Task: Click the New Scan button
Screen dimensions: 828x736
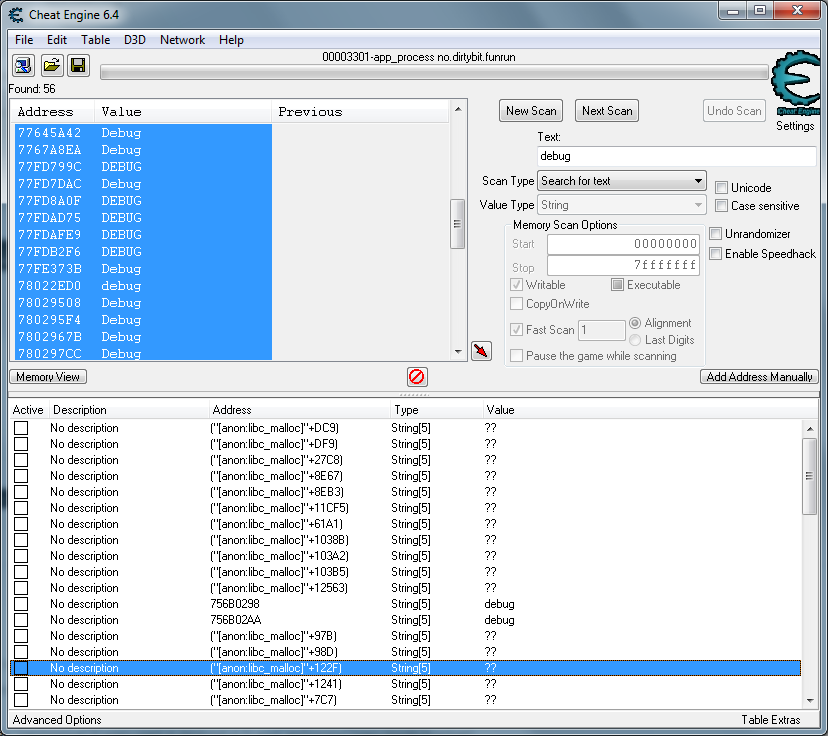Action: click(531, 111)
